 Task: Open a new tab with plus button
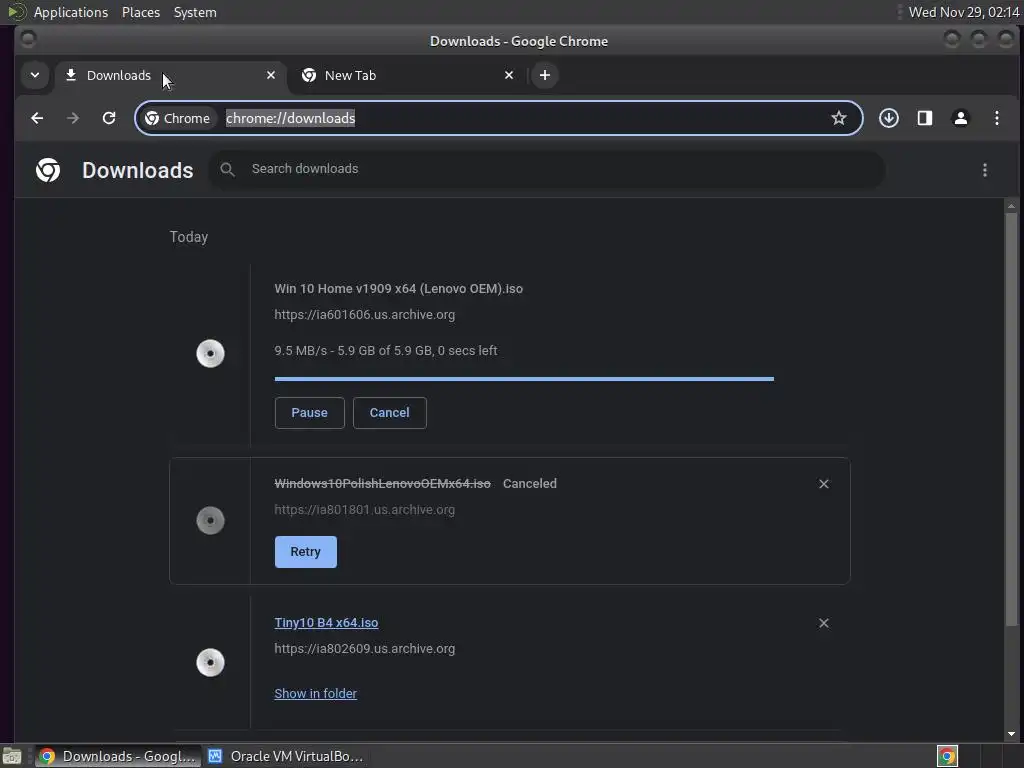click(545, 75)
